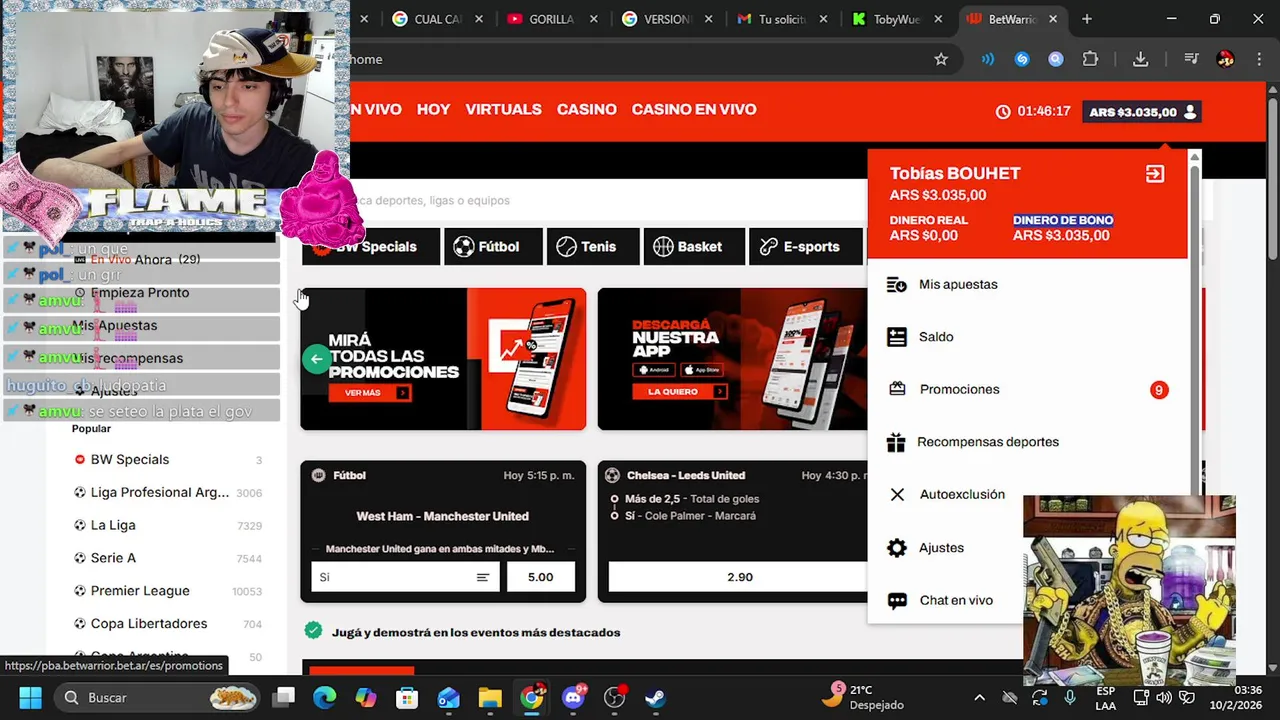Select the 2.90 odds on Chelsea - Leeds United

click(x=739, y=577)
